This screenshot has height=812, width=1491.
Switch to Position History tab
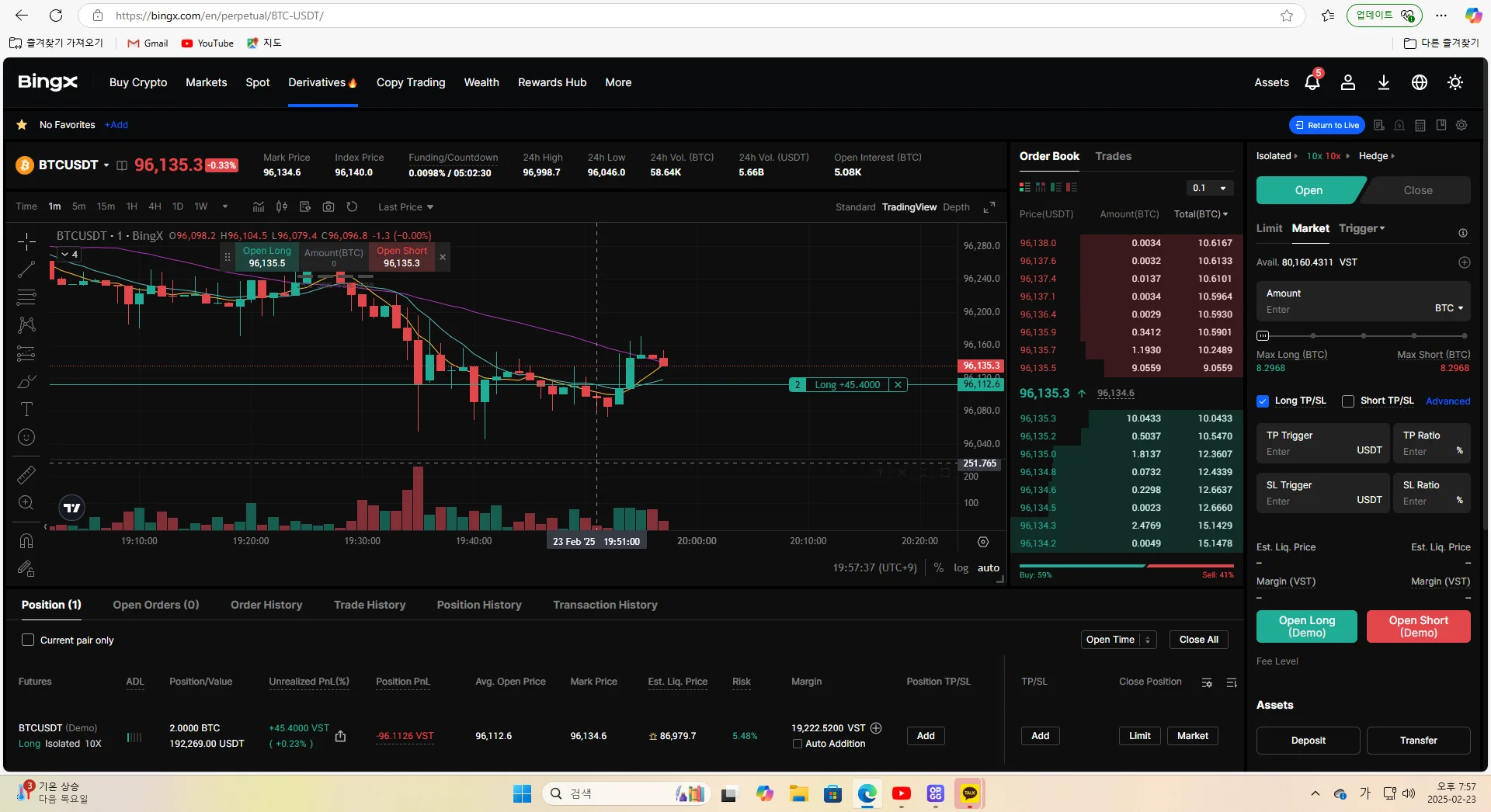(x=479, y=605)
